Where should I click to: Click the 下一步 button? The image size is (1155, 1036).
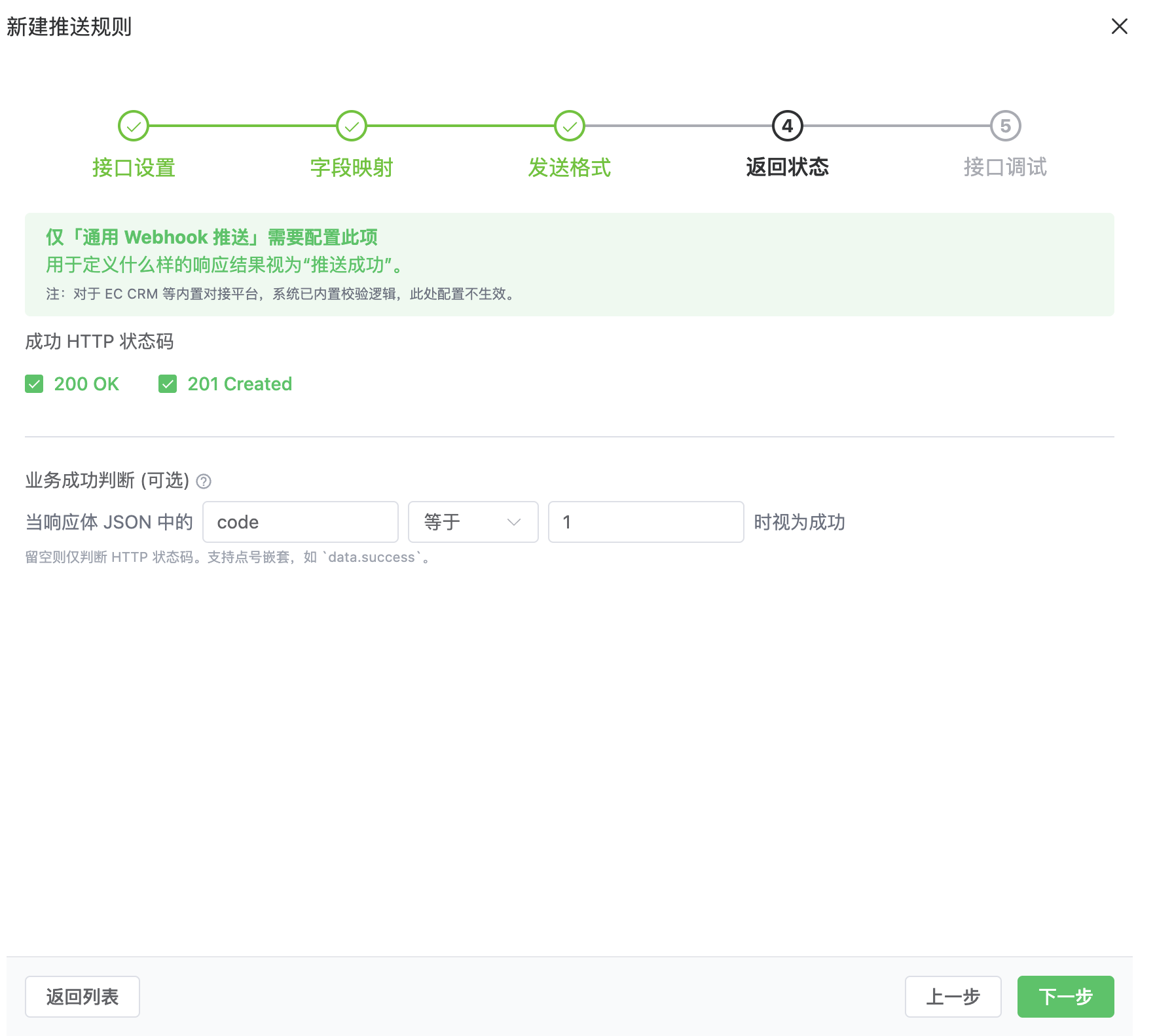click(x=1065, y=996)
